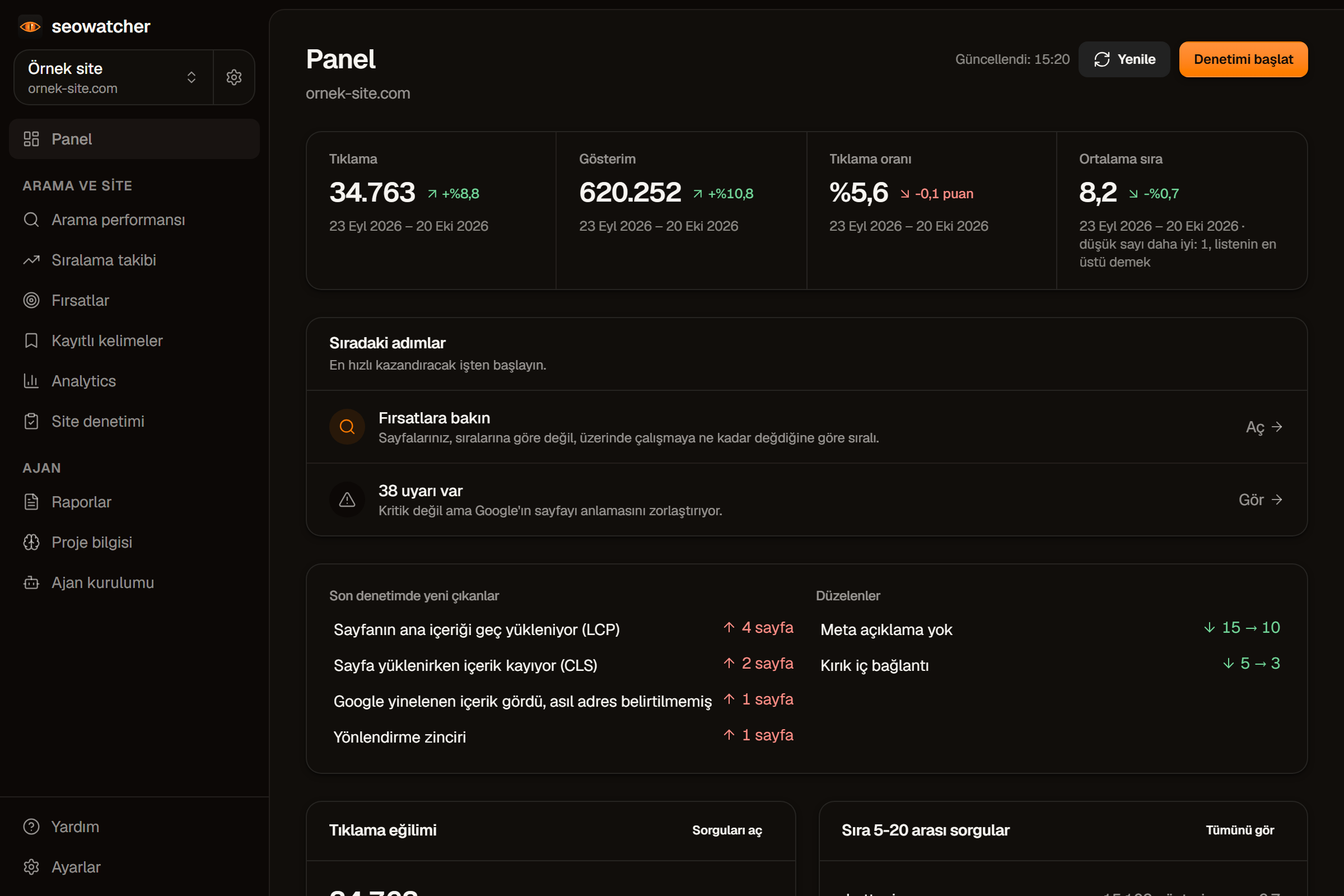The image size is (1344, 896).
Task: Click Tümünü gör in Sıra 5-20 card
Action: click(1240, 830)
